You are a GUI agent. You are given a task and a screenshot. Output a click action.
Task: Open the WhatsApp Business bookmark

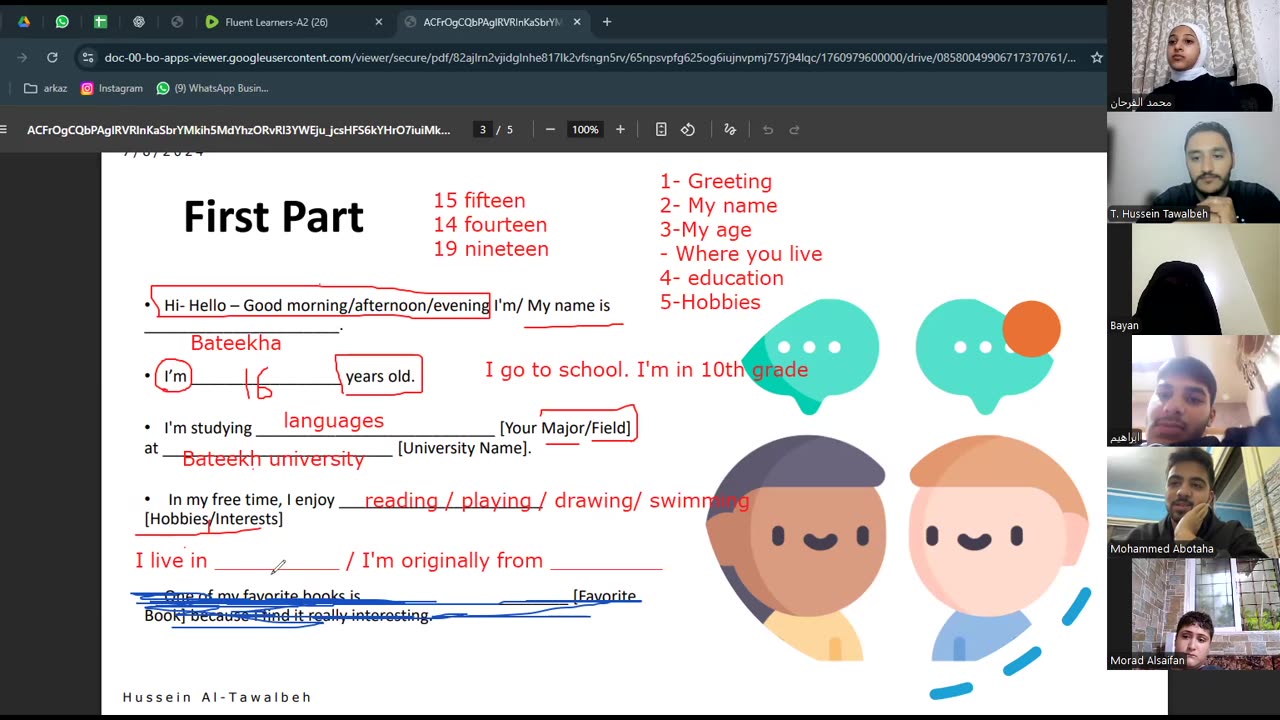click(212, 88)
